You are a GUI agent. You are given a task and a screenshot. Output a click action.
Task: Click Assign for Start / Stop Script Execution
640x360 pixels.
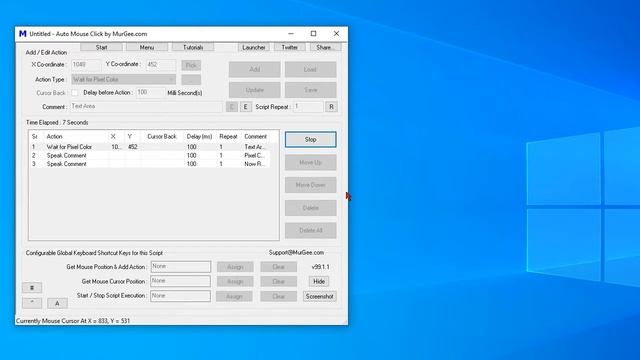click(235, 296)
